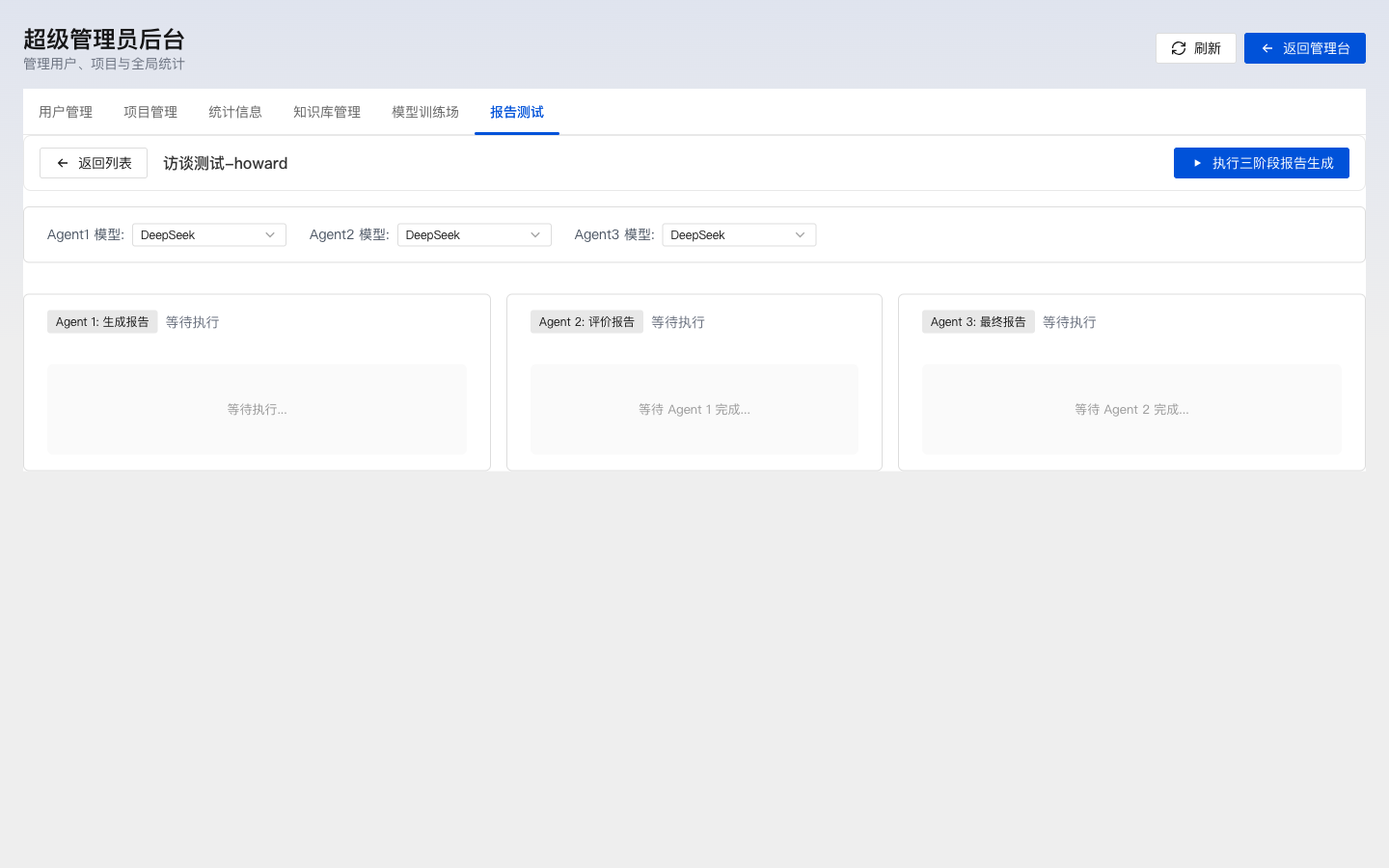Open the 项目管理 tab

[x=150, y=112]
